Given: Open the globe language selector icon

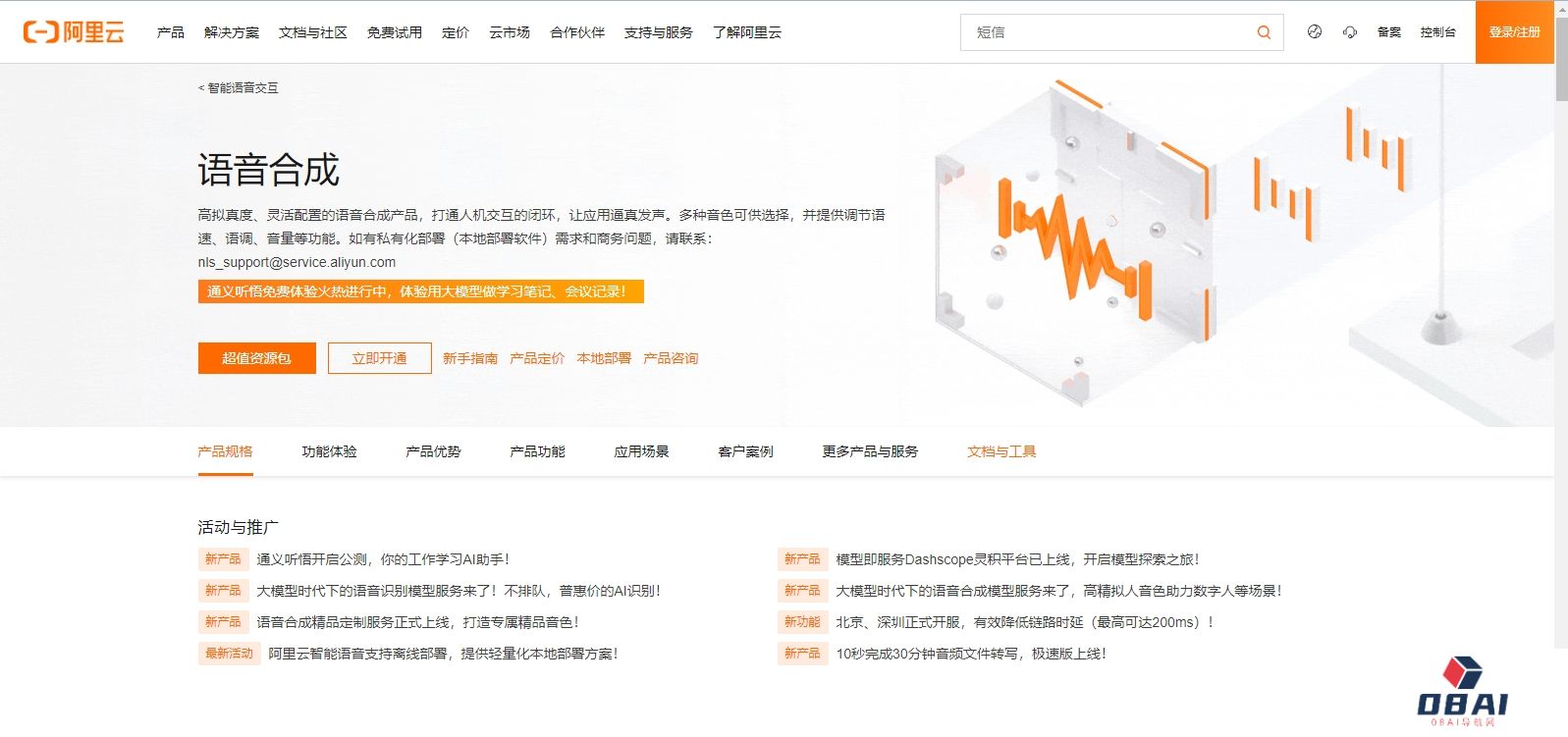Looking at the screenshot, I should tap(1315, 32).
